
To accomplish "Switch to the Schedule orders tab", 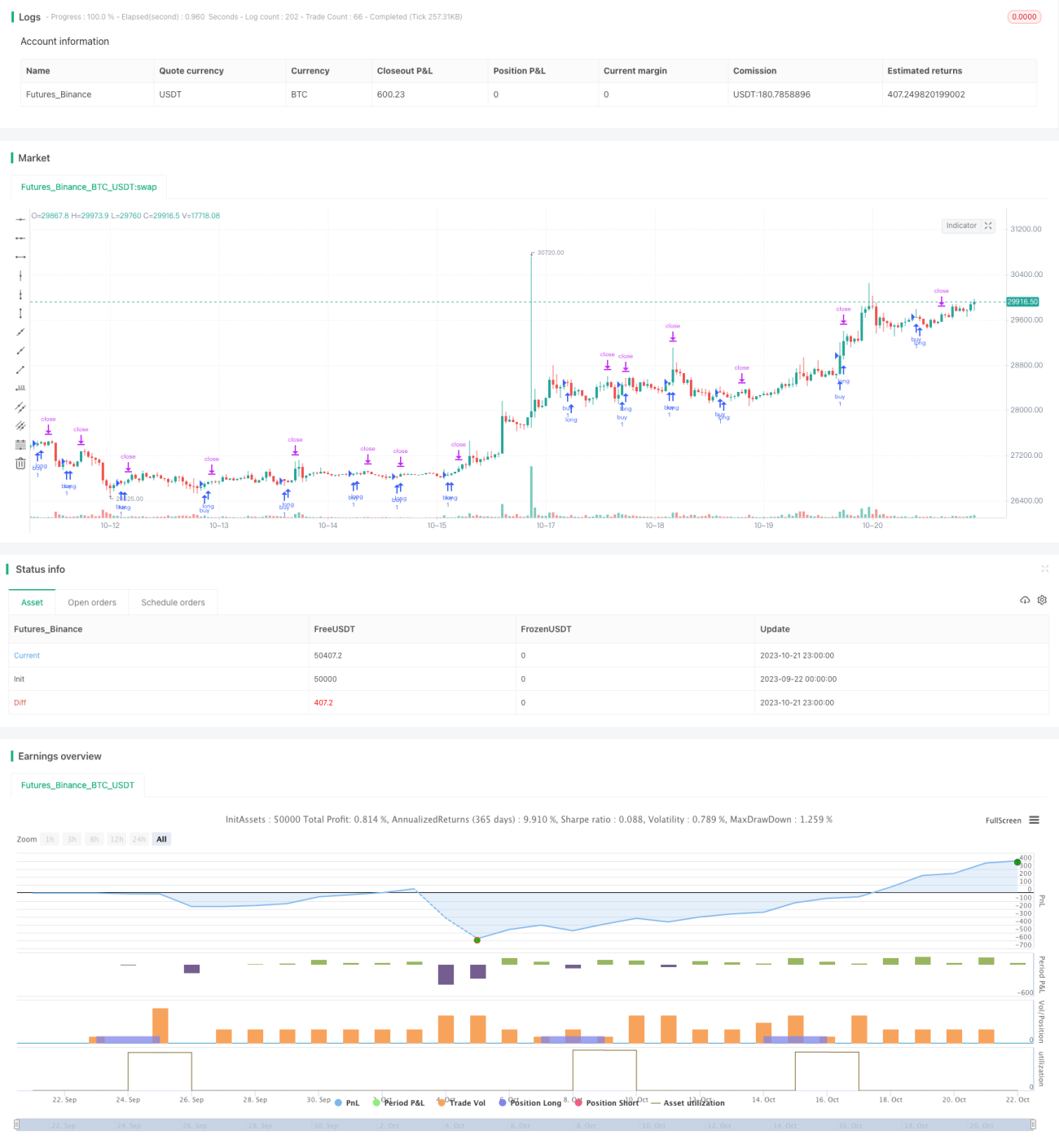I will click(x=173, y=603).
